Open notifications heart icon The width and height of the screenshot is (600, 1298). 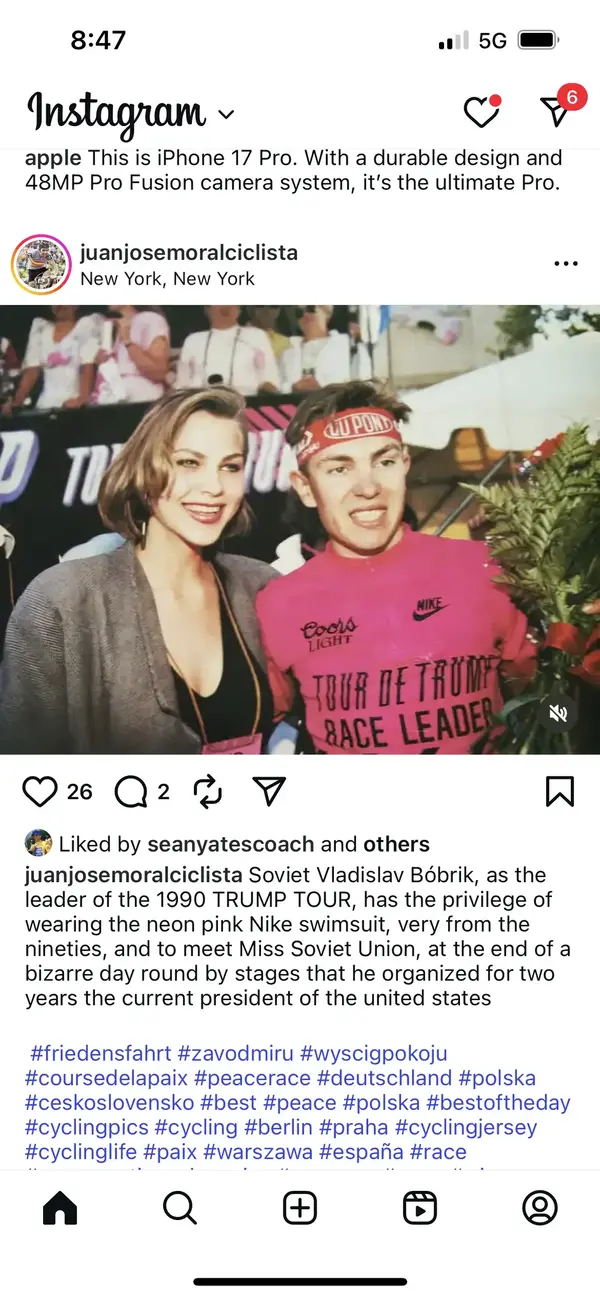pyautogui.click(x=481, y=111)
